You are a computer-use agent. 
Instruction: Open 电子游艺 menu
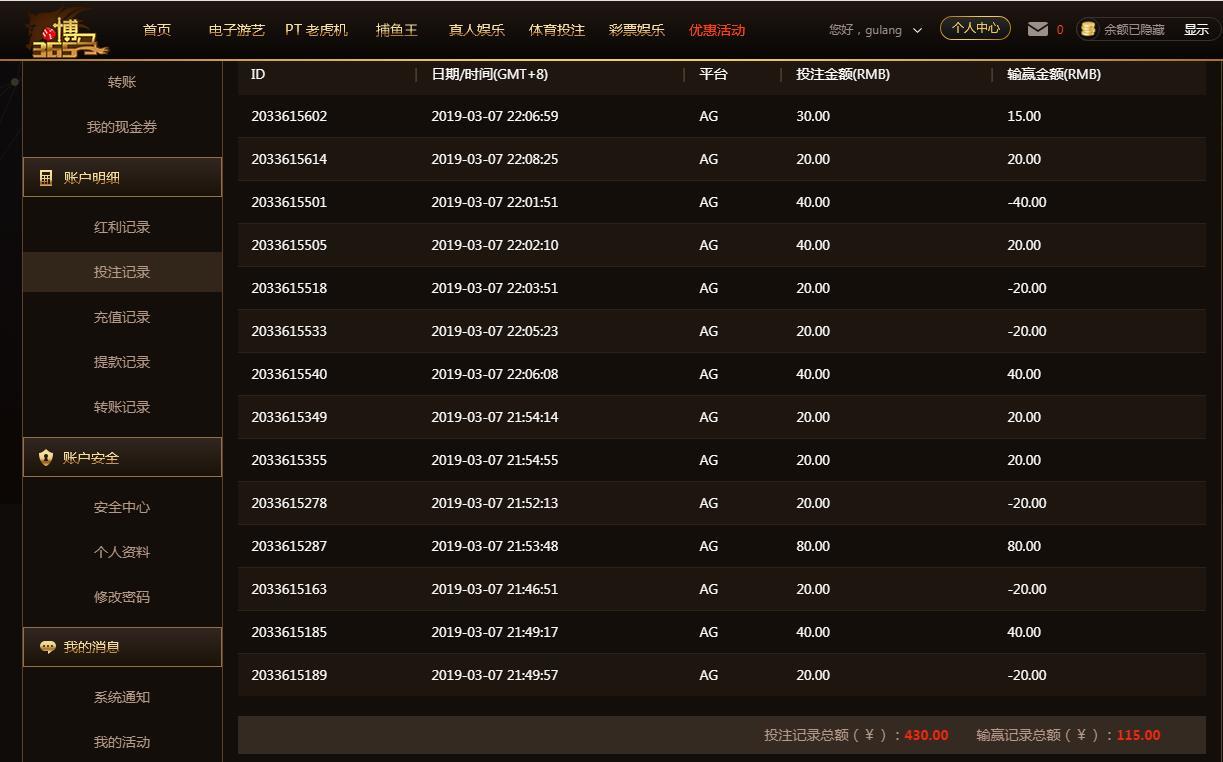pos(237,30)
